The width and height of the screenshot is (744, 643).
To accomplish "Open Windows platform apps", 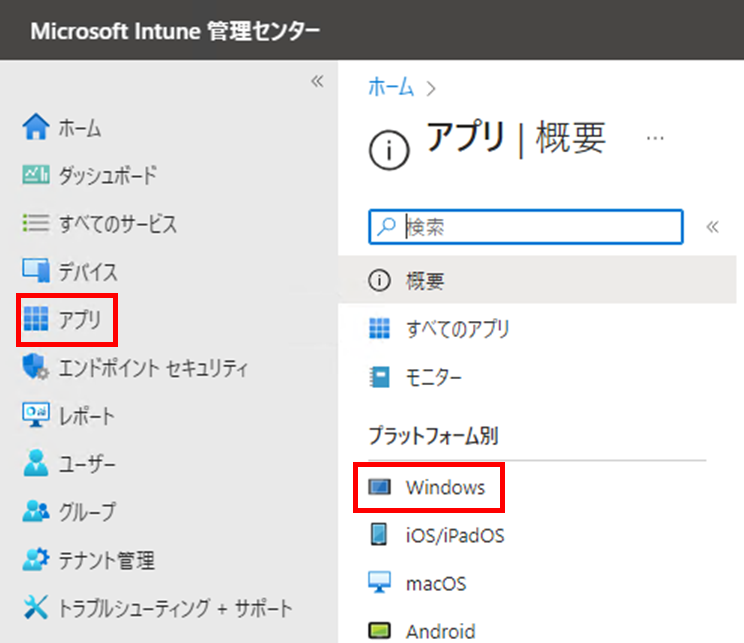I will click(x=428, y=487).
